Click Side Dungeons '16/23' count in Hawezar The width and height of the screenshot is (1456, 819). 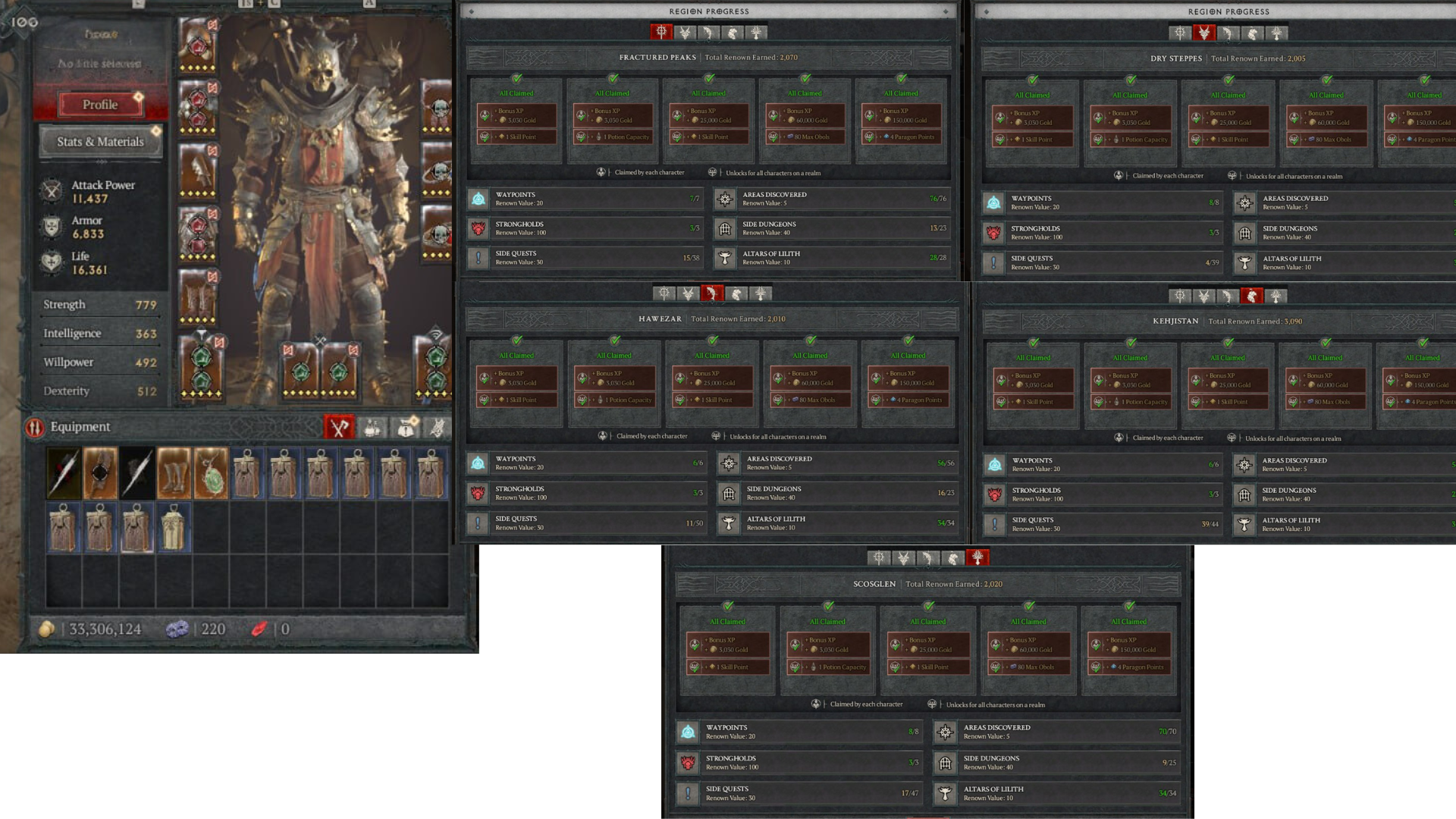[946, 493]
